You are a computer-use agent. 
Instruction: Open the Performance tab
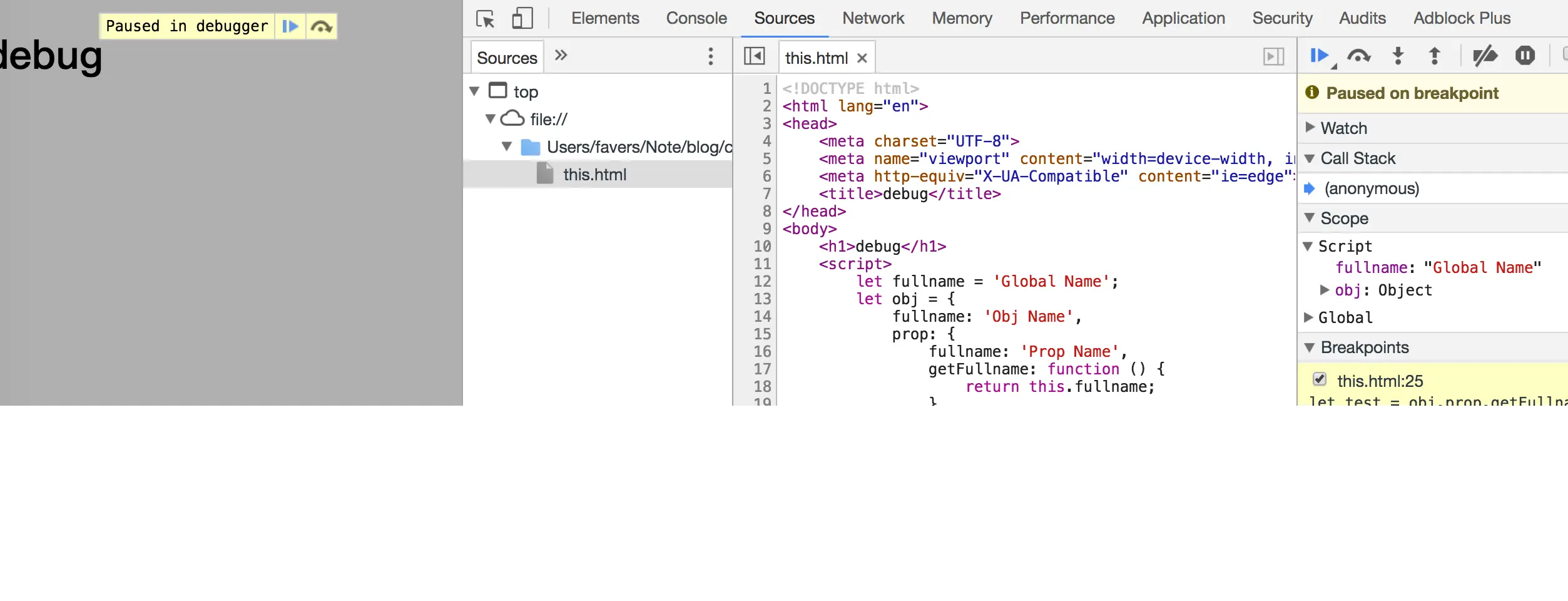point(1067,18)
